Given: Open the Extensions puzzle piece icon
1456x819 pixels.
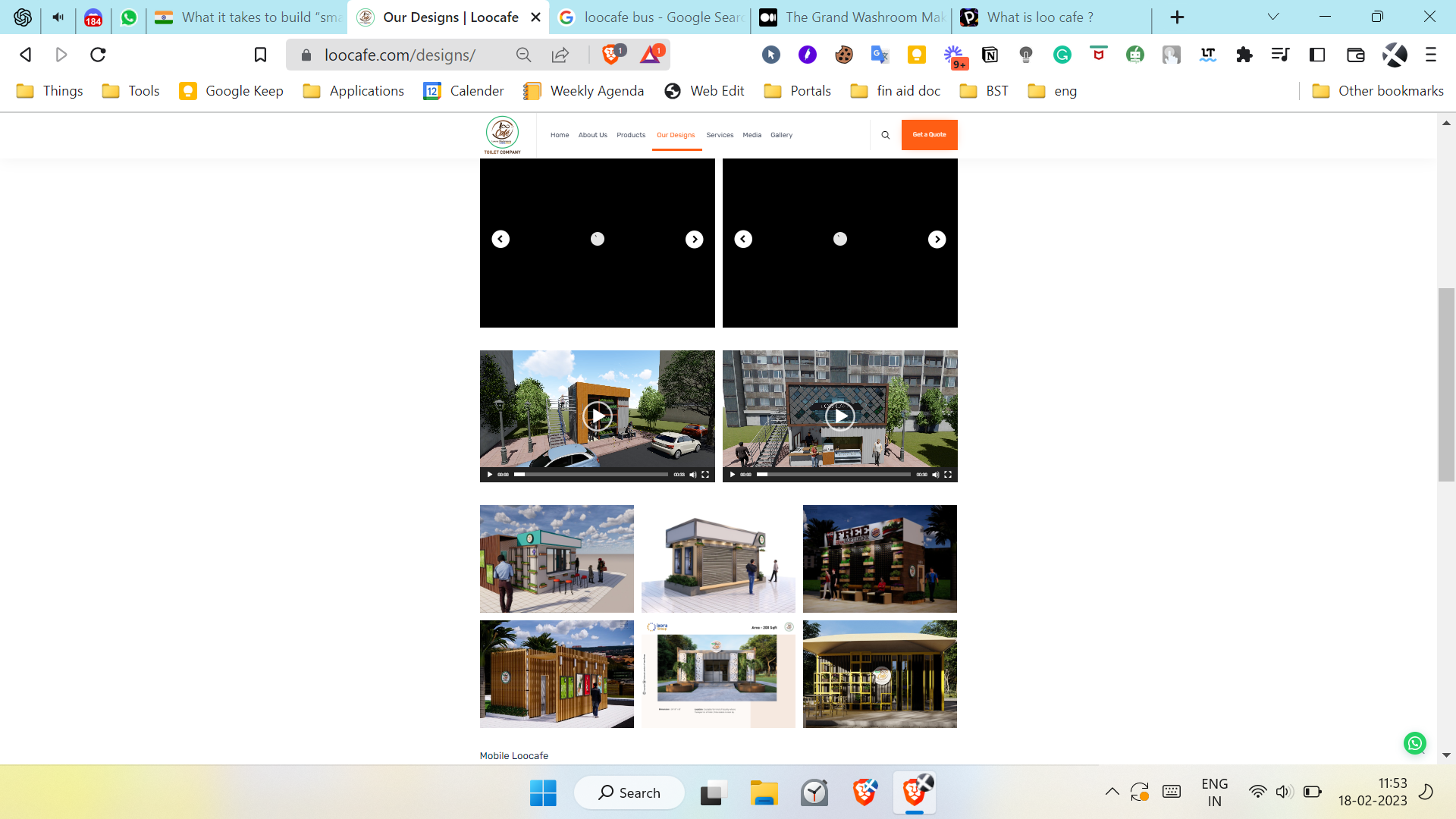Looking at the screenshot, I should pos(1244,55).
